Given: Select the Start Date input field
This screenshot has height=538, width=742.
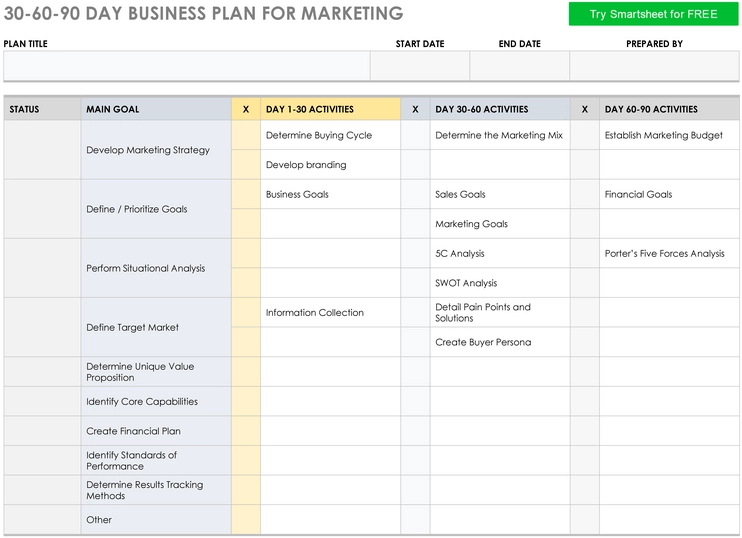Looking at the screenshot, I should pos(420,66).
